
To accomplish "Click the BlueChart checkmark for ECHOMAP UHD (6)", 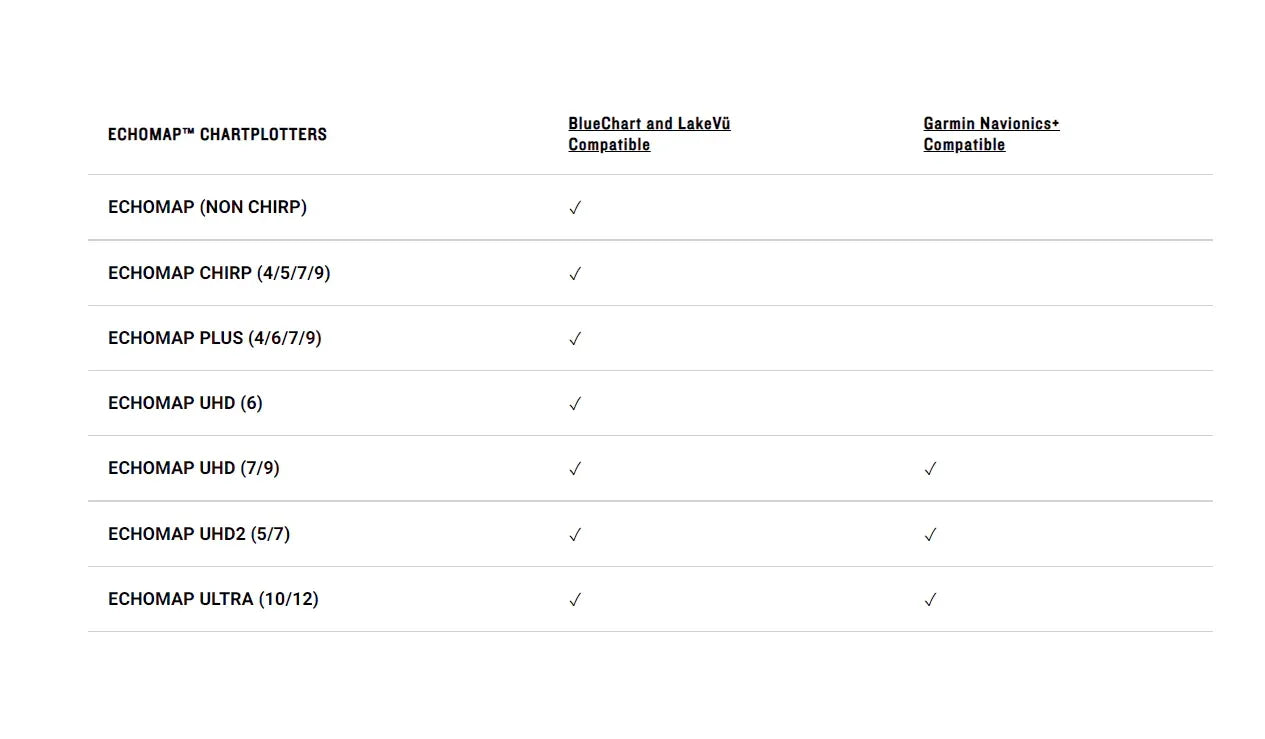I will tap(575, 404).
